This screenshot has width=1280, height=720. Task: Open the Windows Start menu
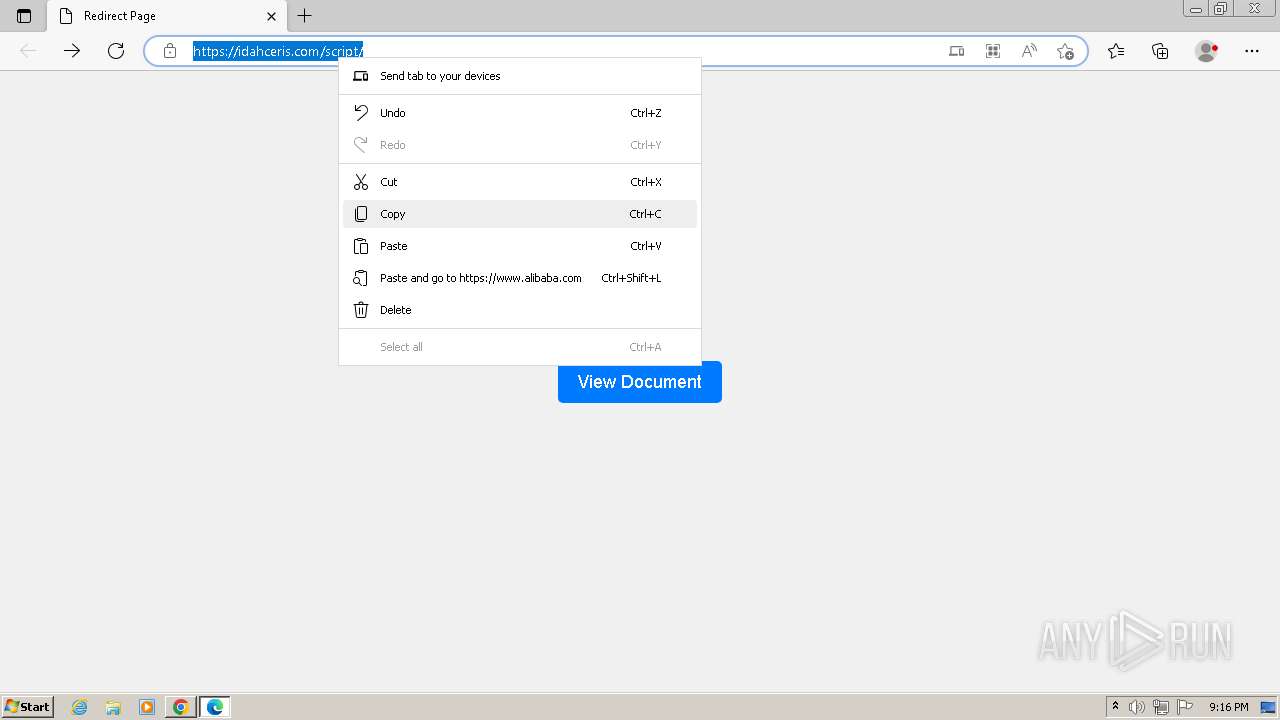[x=27, y=706]
